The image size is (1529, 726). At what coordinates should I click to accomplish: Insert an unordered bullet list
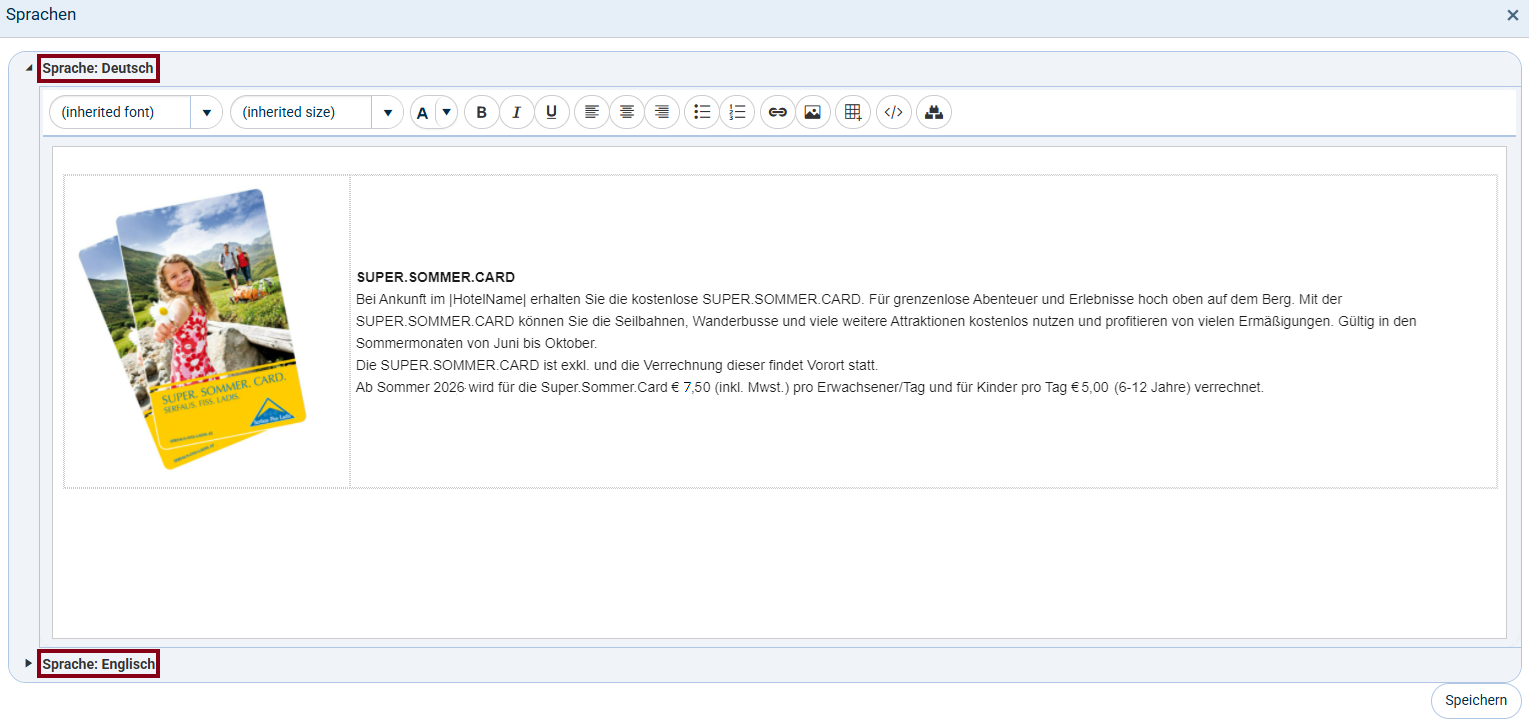point(702,112)
